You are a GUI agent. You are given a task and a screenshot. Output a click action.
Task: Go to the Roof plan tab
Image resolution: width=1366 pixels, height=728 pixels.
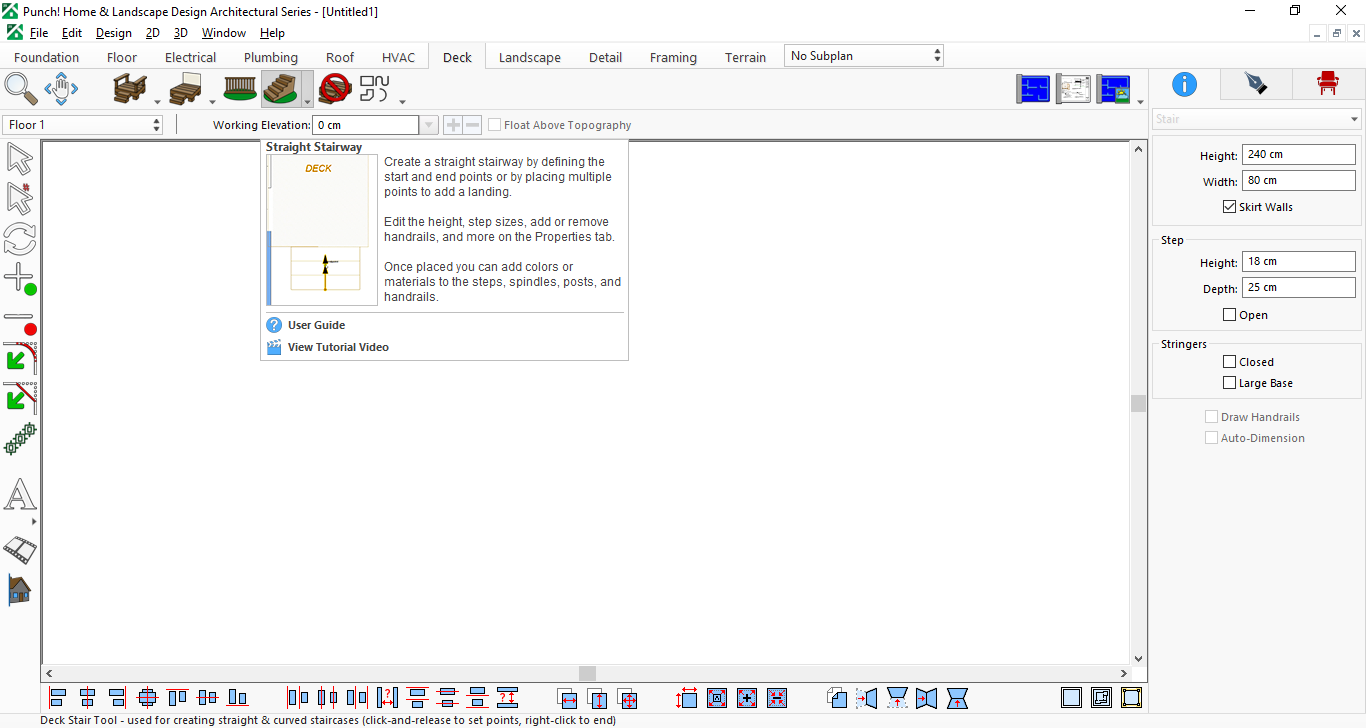pyautogui.click(x=340, y=57)
